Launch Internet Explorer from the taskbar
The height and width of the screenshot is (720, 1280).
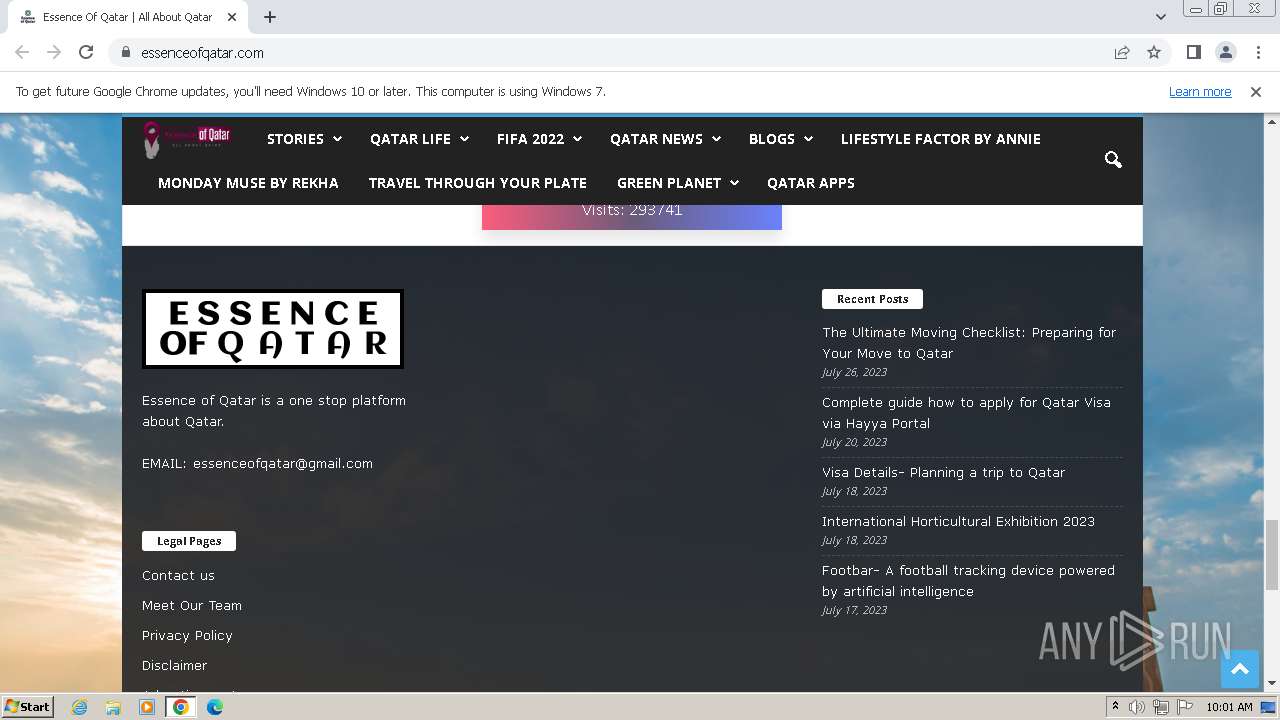(79, 707)
